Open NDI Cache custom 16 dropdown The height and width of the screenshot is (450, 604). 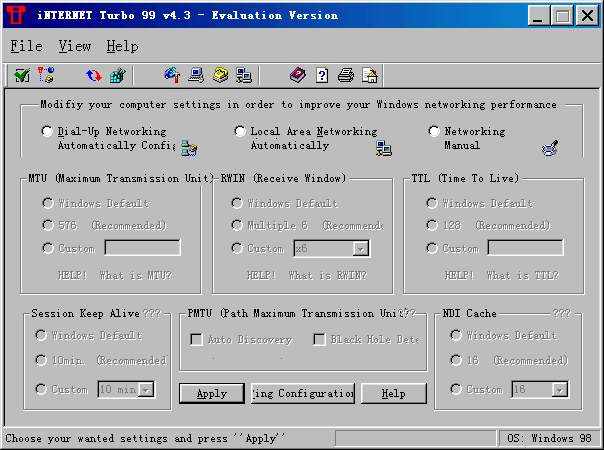559,390
